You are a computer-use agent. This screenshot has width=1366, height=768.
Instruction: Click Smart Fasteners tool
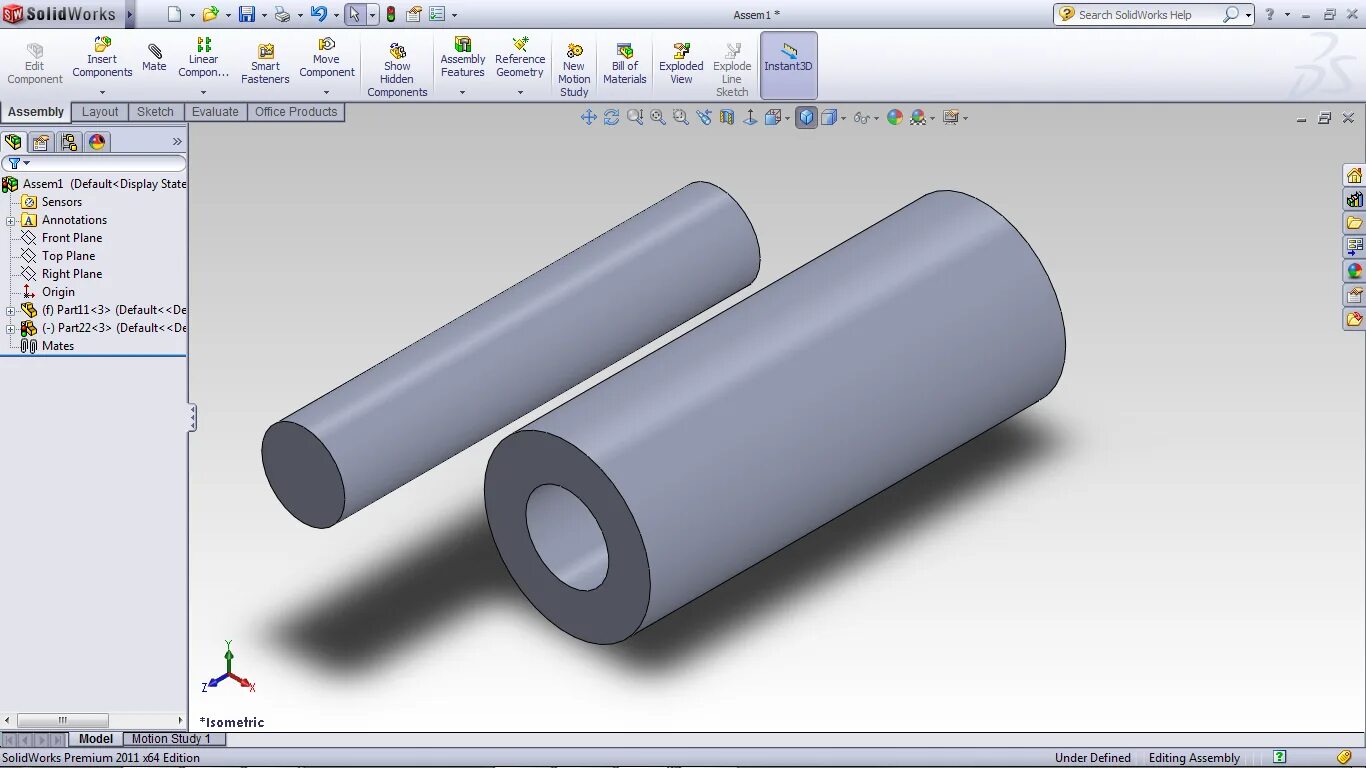tap(265, 64)
